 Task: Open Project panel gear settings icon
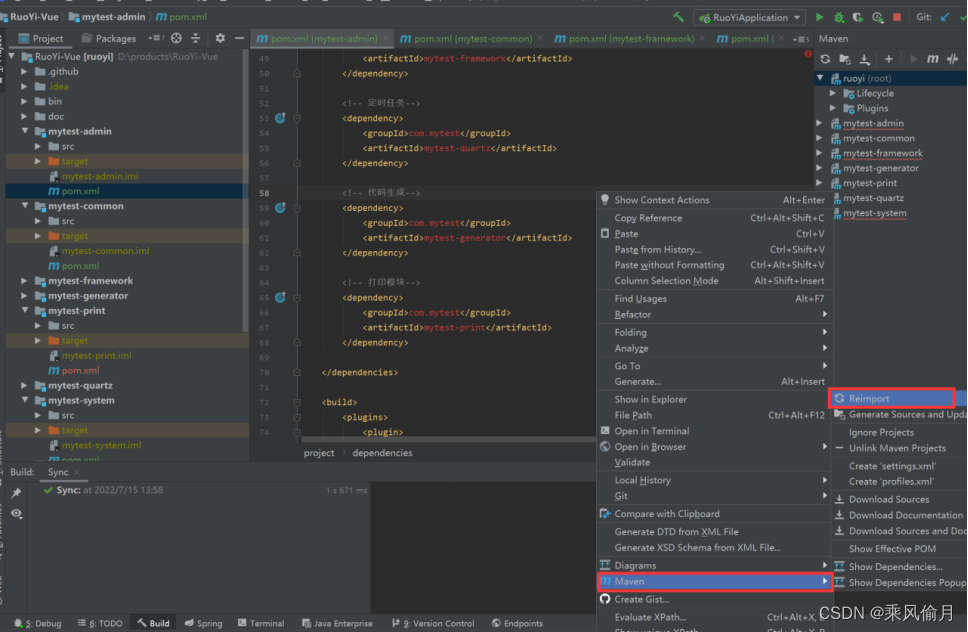220,38
